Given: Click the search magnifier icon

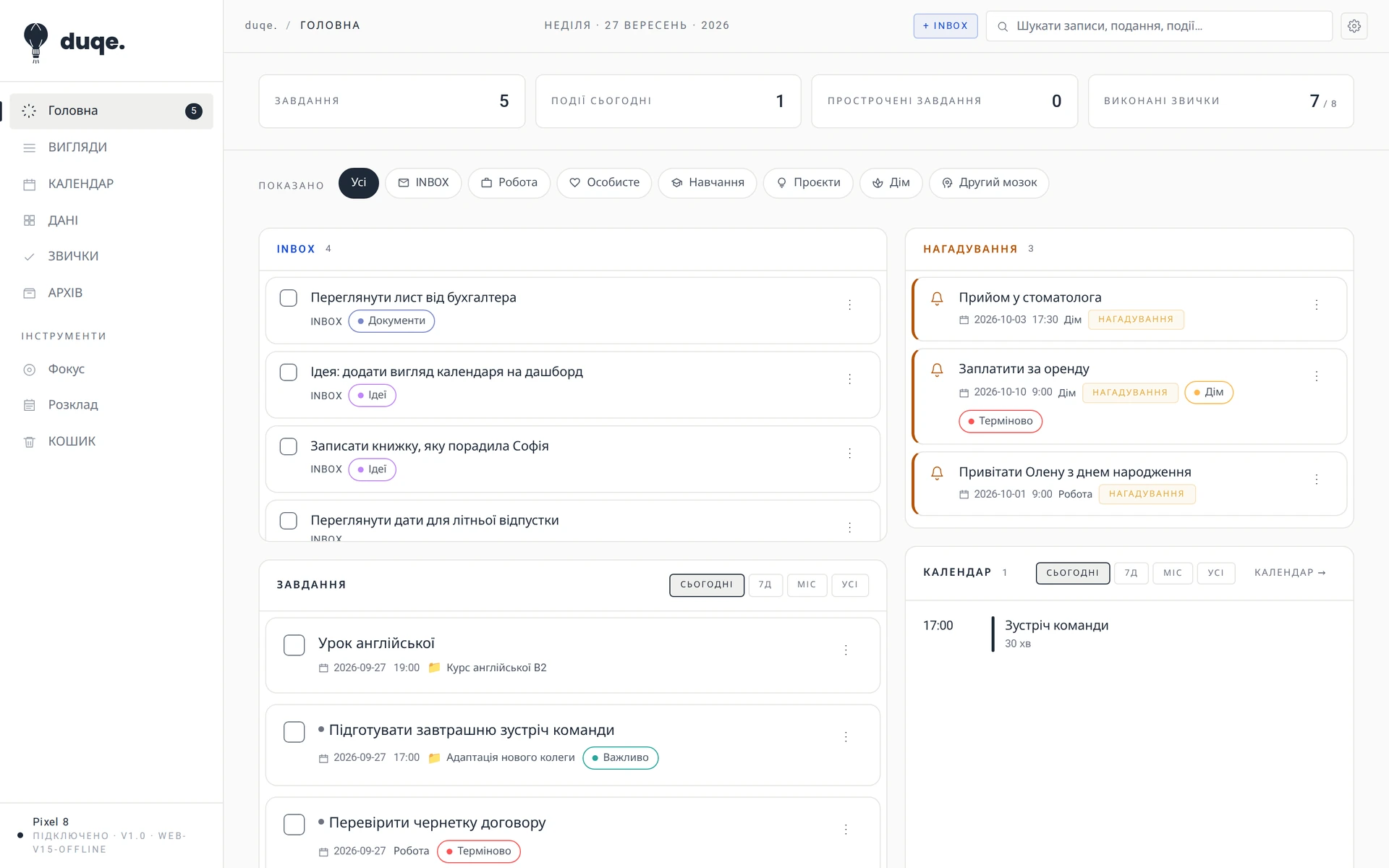Looking at the screenshot, I should click(1003, 27).
